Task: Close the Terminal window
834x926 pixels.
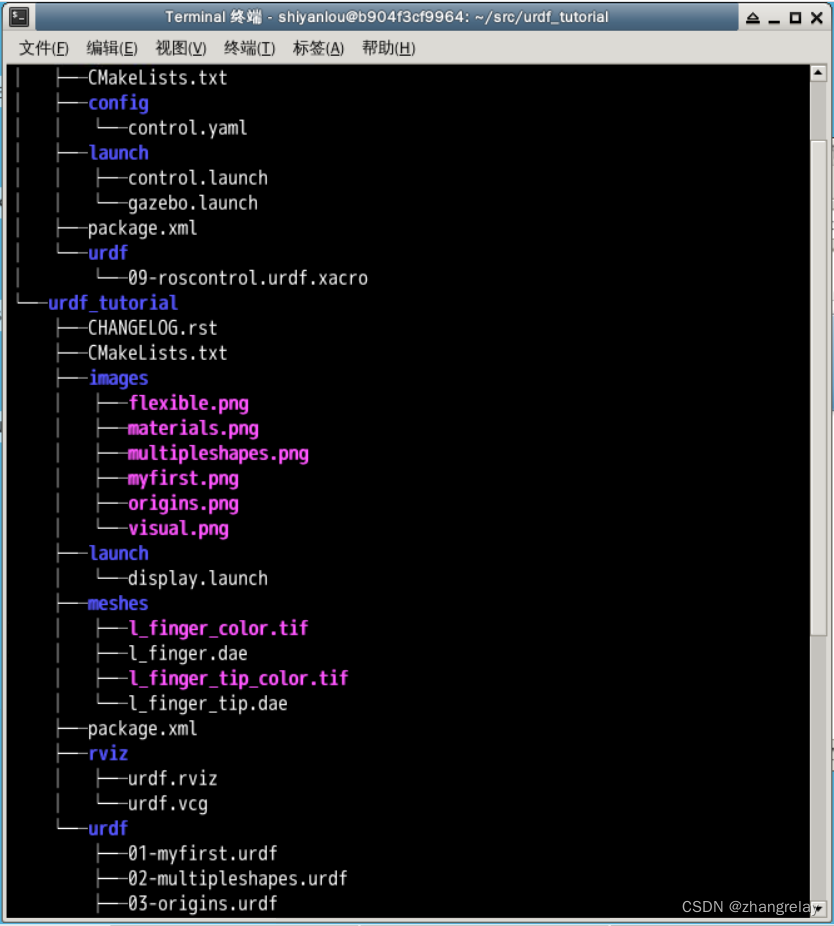Action: 817,18
